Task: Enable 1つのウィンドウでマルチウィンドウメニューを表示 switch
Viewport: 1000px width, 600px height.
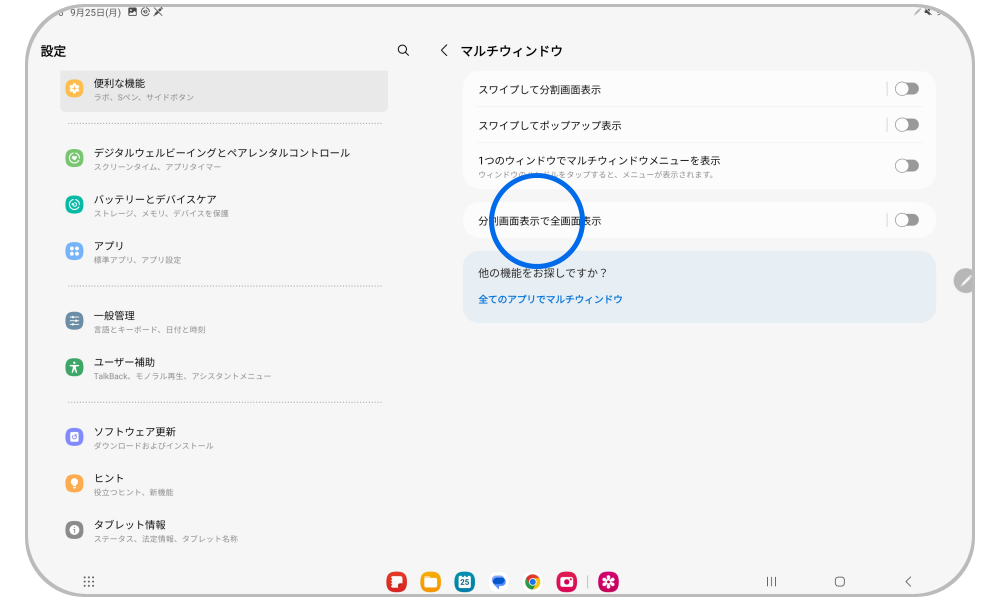Action: (x=906, y=166)
